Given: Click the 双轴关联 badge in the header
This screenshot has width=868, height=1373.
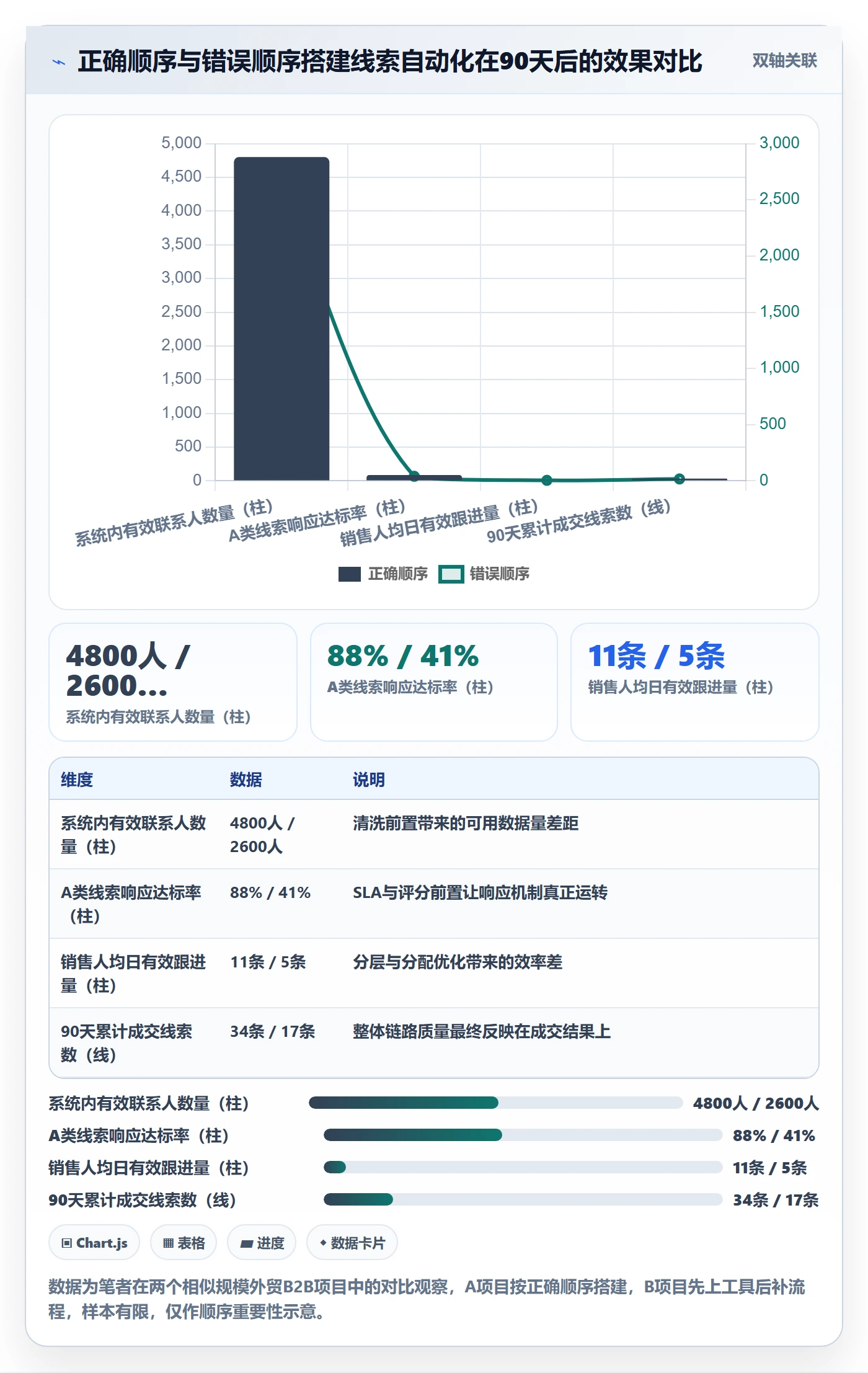Looking at the screenshot, I should [784, 60].
